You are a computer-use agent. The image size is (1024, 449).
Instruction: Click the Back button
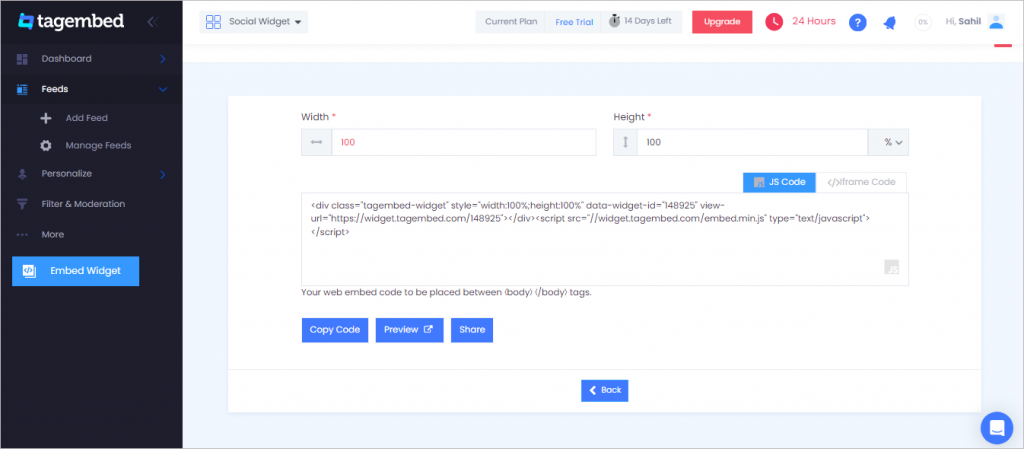605,390
